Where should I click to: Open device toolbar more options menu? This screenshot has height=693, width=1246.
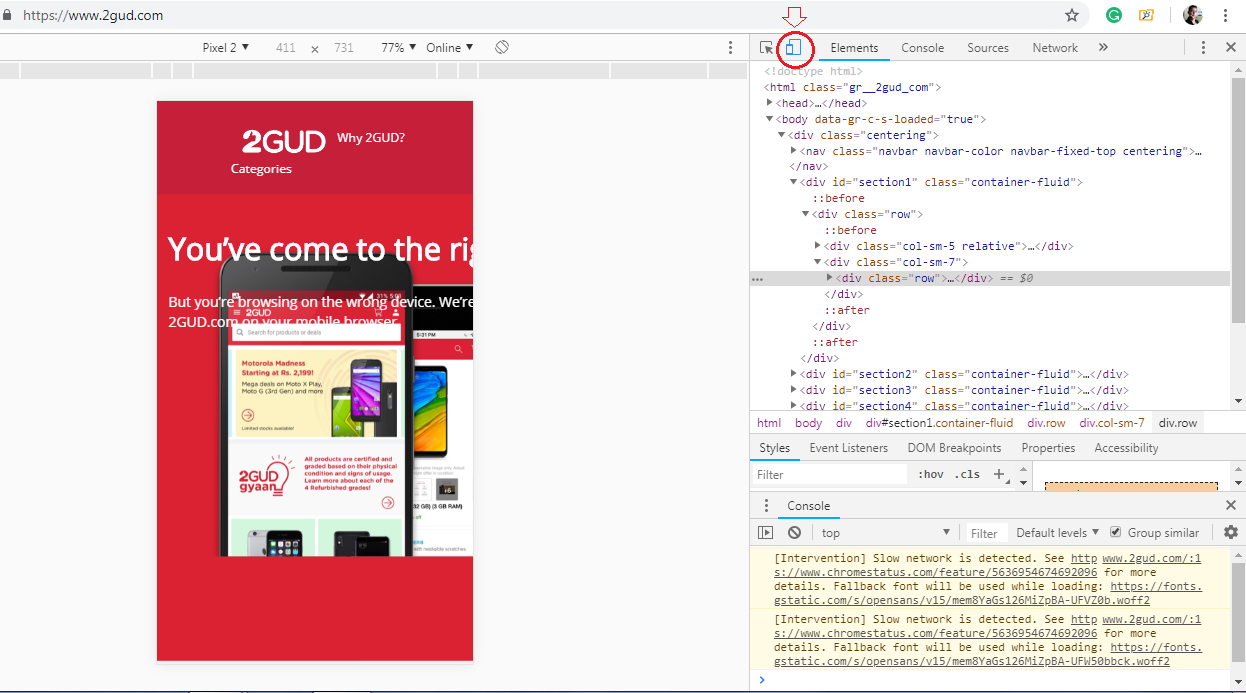730,47
